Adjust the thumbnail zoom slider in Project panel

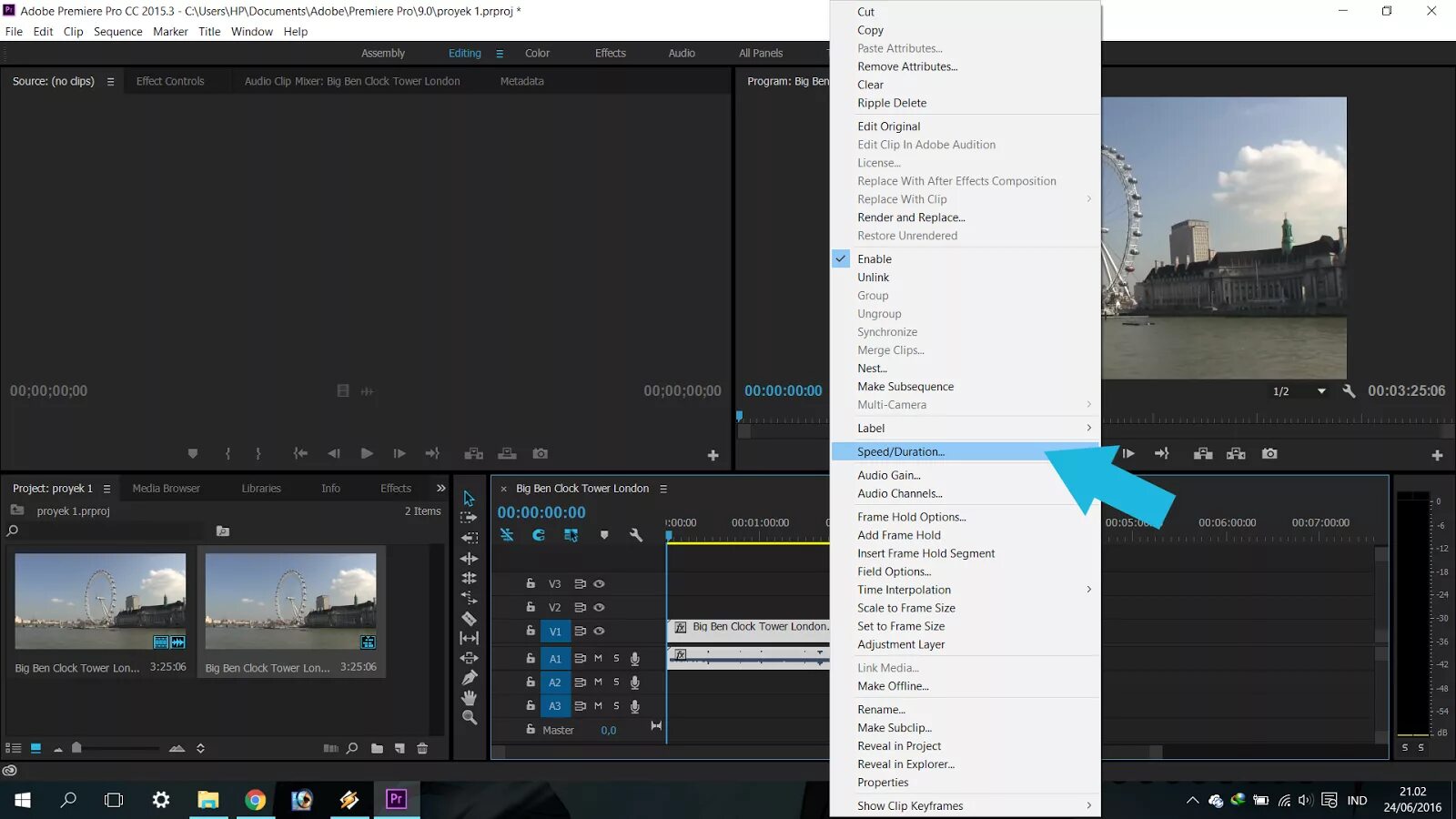coord(76,748)
